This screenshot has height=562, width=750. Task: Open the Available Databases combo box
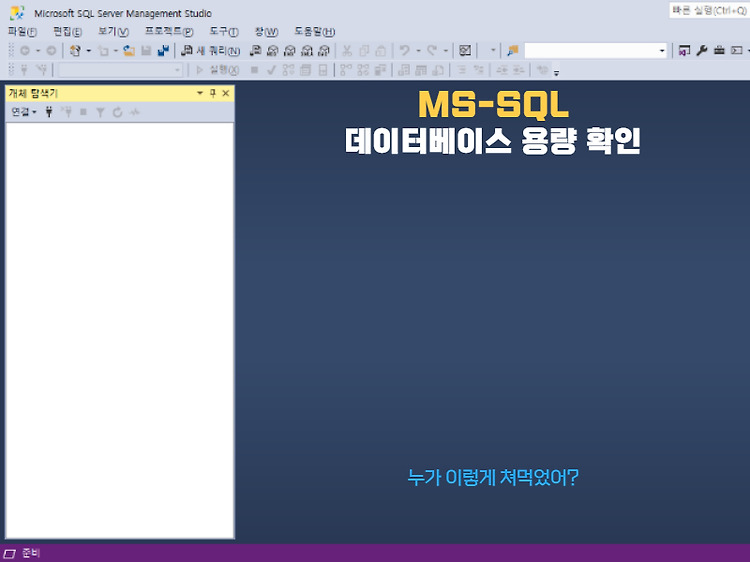pos(120,70)
